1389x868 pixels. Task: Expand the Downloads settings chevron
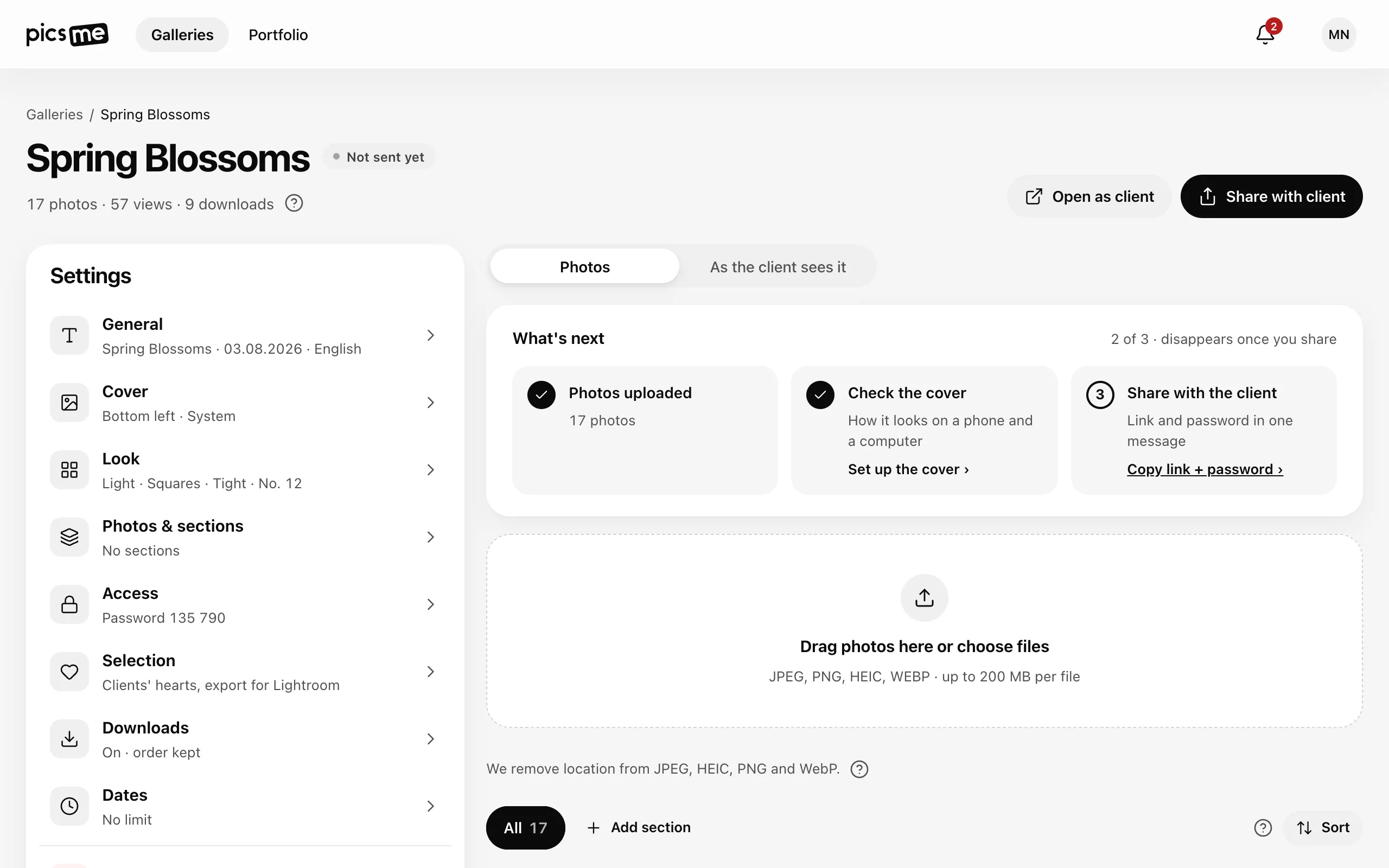[x=430, y=739]
